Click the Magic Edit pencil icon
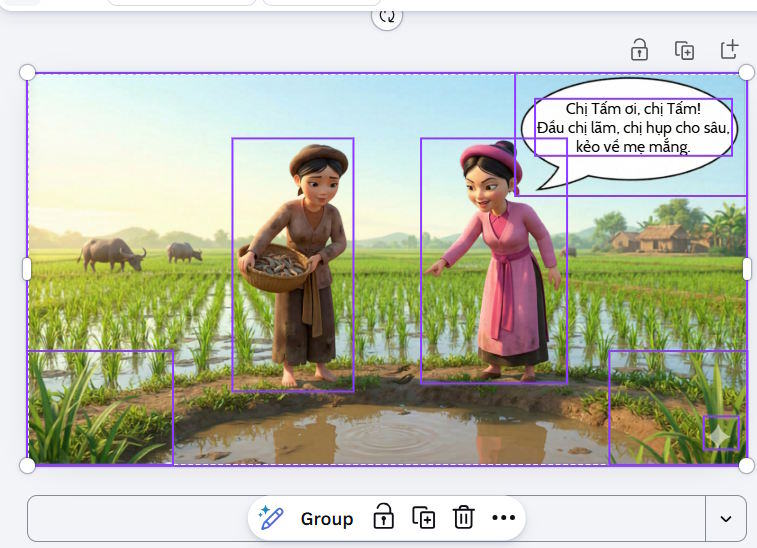Screen dimensions: 757x548 click(271, 518)
